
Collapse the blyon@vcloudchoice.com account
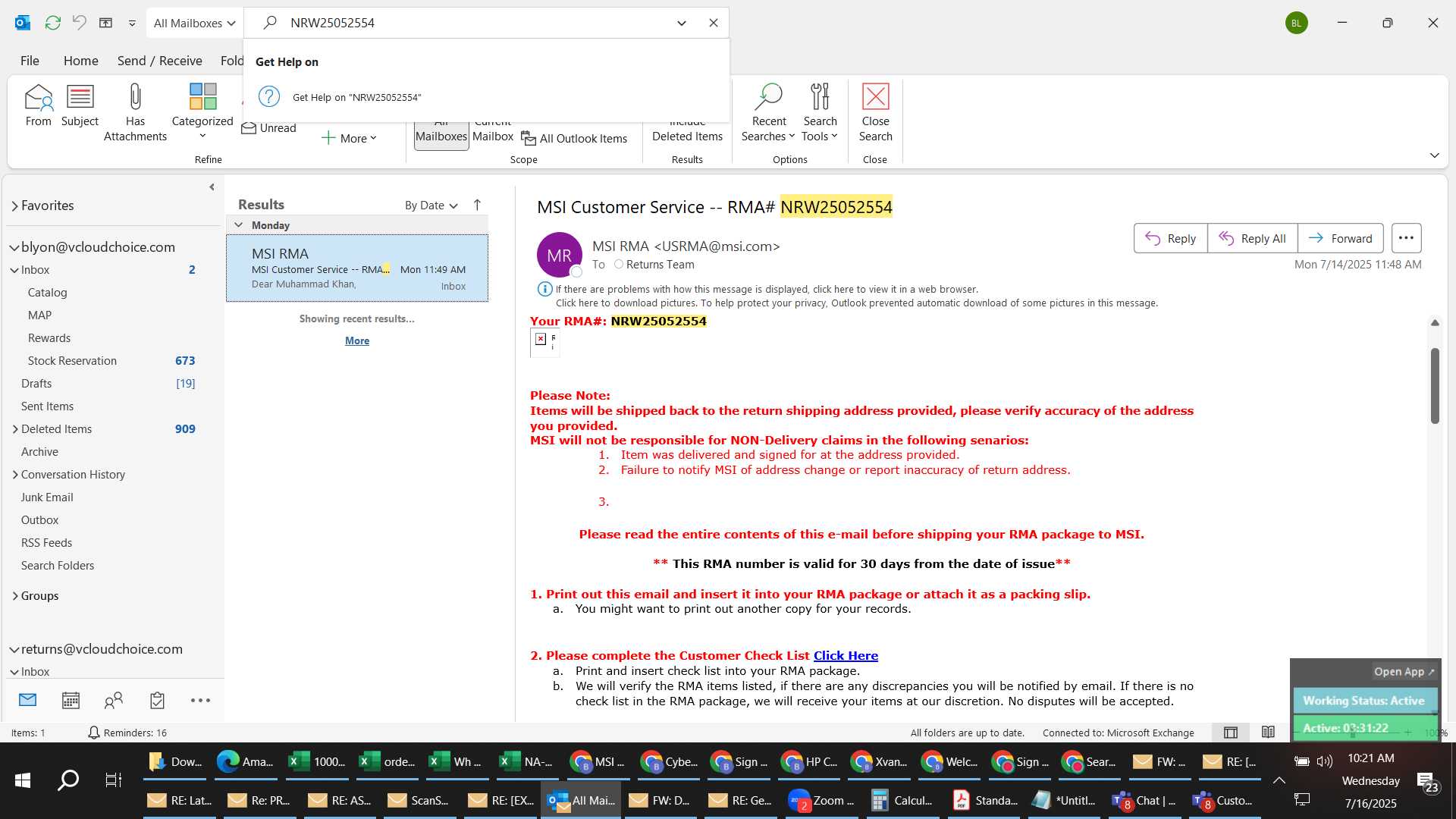tap(14, 247)
